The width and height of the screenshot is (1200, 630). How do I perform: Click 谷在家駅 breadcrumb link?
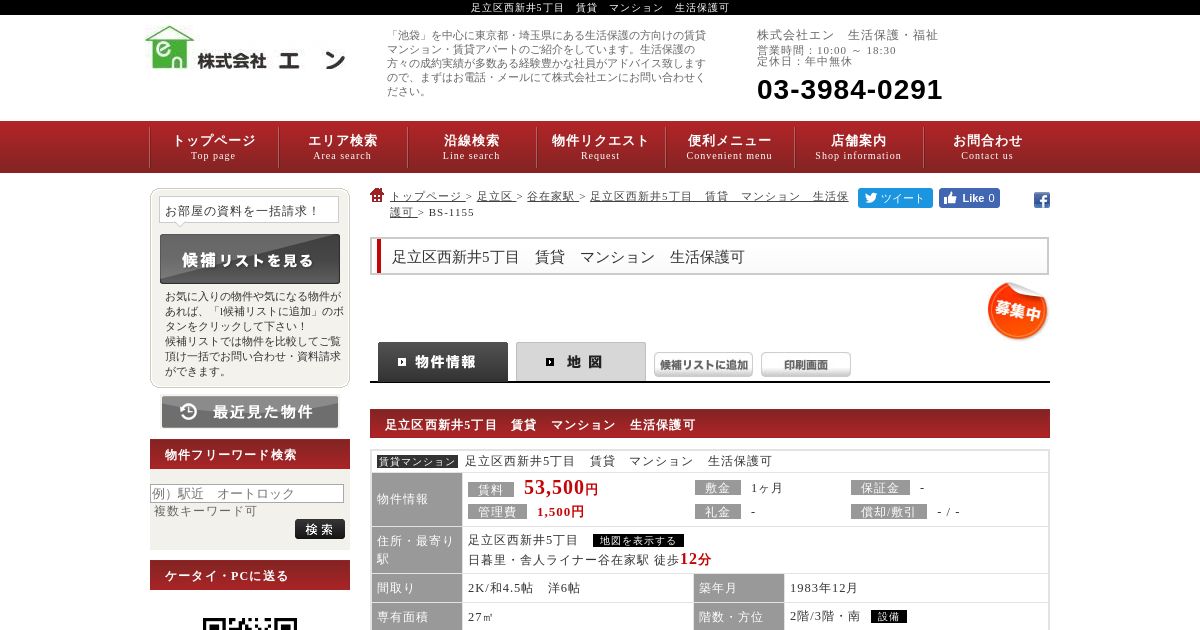[552, 197]
